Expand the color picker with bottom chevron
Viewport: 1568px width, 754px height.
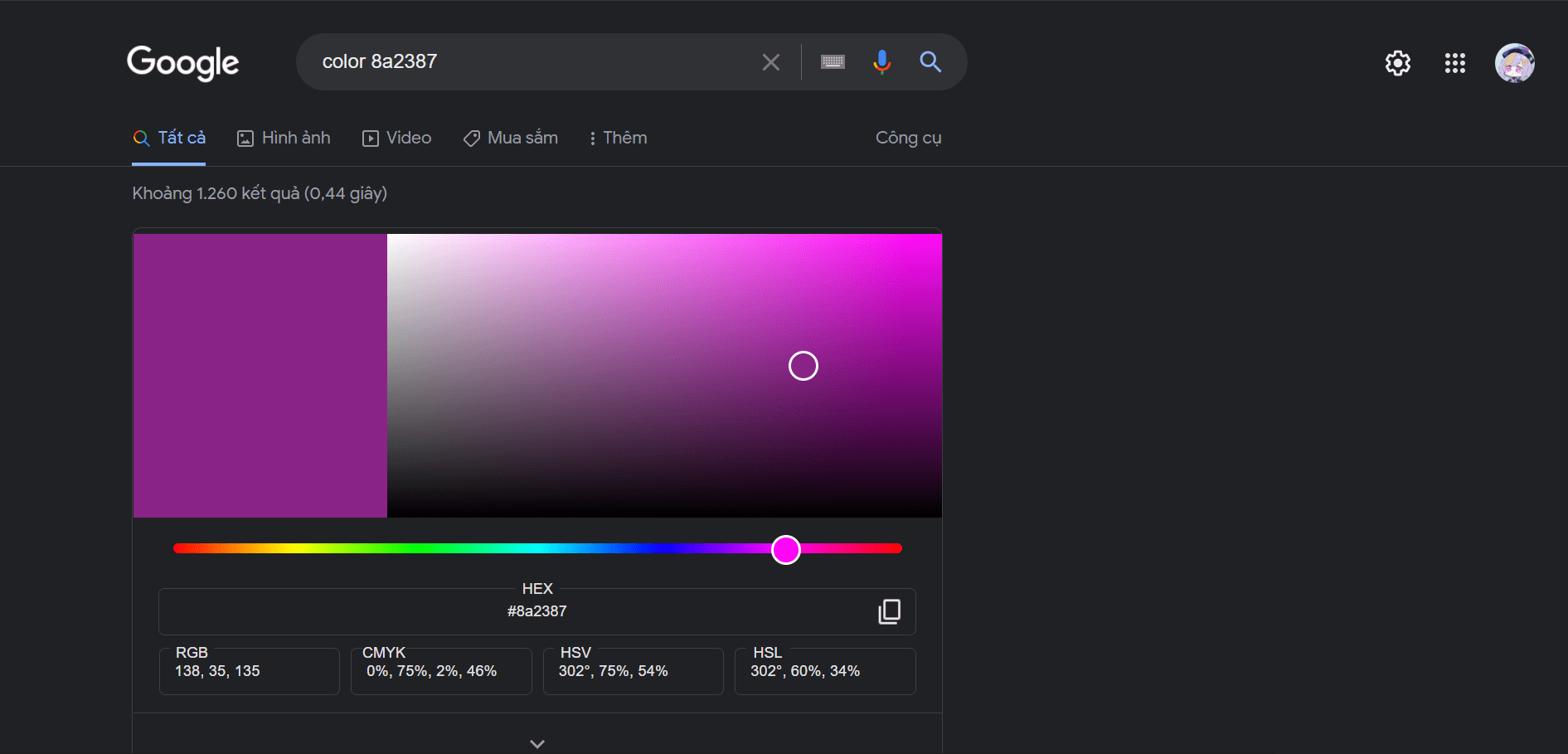[x=537, y=744]
